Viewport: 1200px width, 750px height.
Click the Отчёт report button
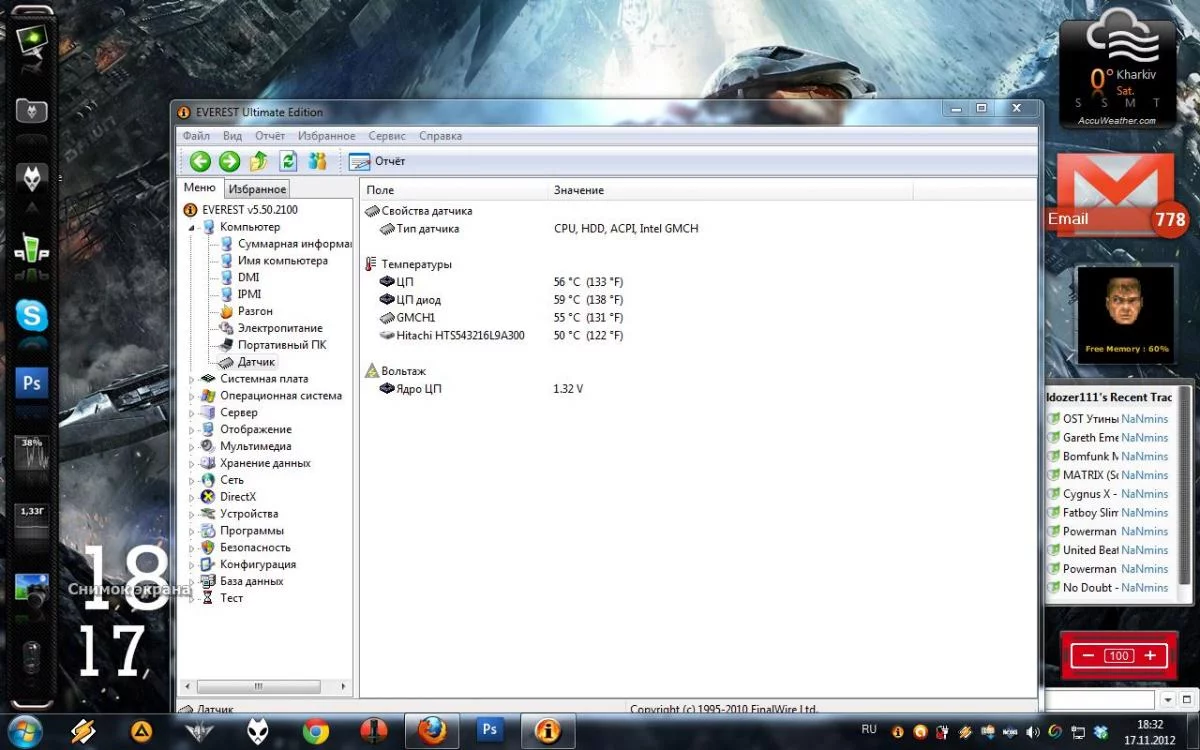click(377, 161)
